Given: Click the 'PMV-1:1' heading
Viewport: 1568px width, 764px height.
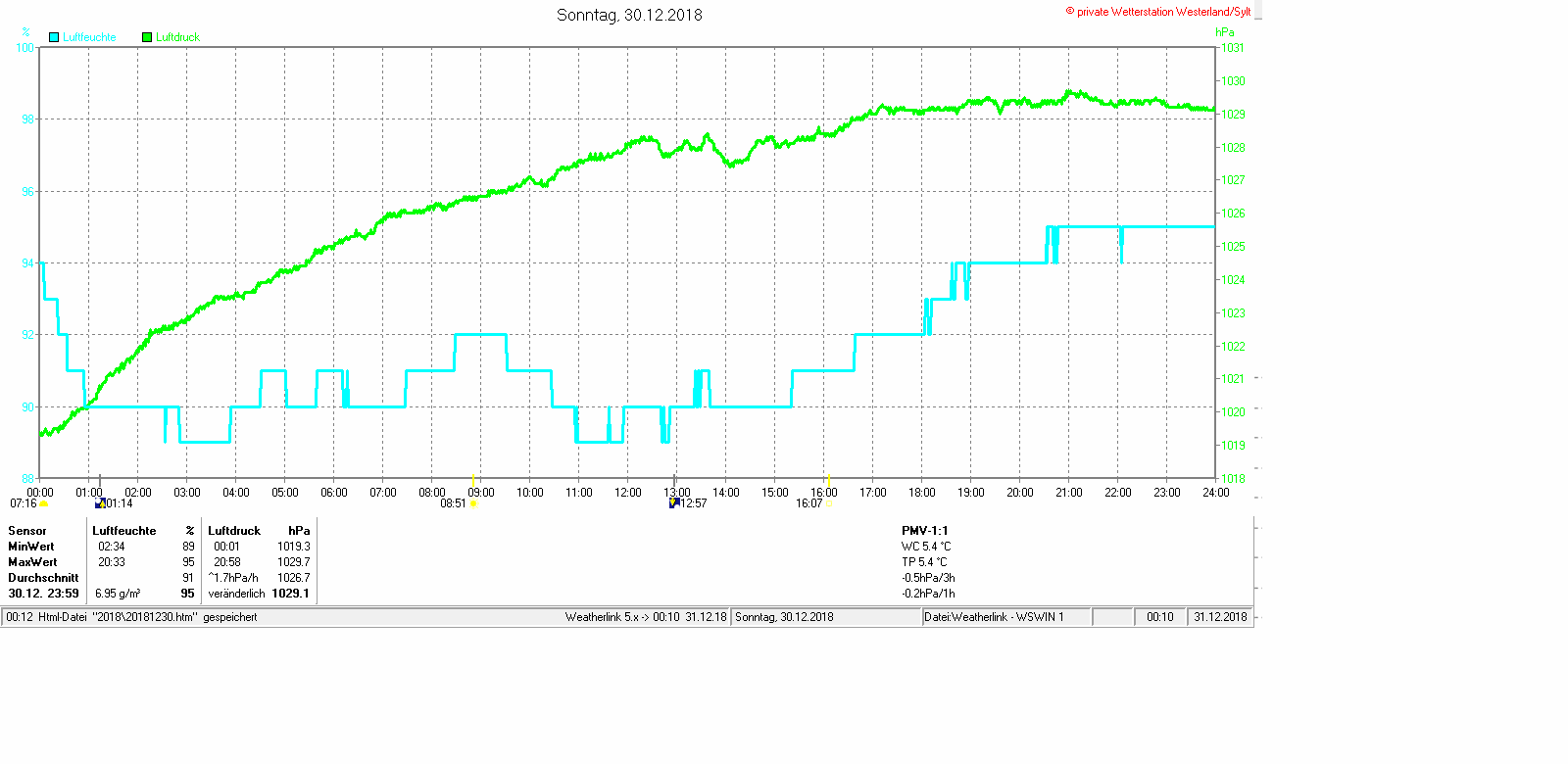Looking at the screenshot, I should point(925,531).
